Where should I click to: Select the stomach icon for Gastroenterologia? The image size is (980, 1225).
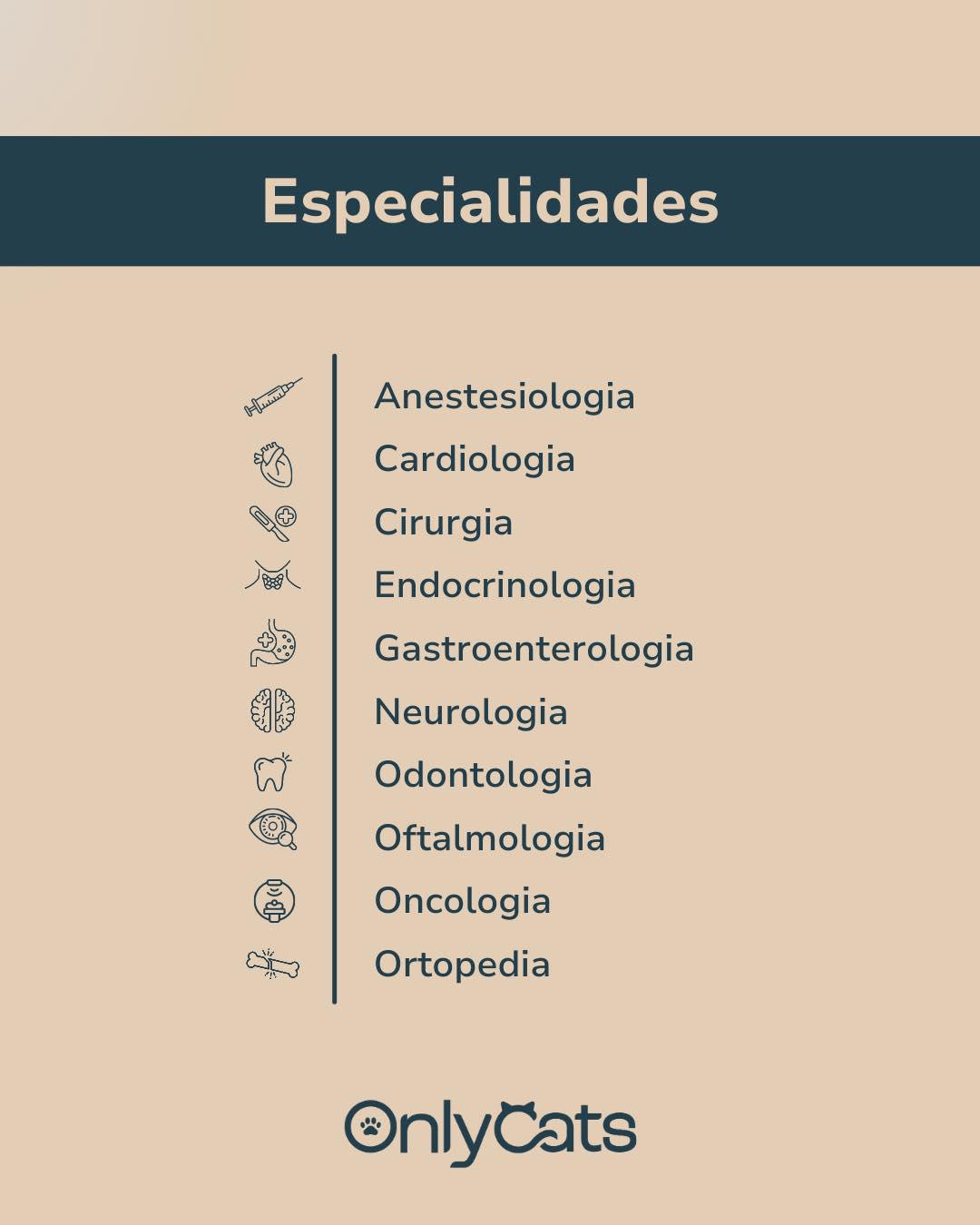point(273,643)
